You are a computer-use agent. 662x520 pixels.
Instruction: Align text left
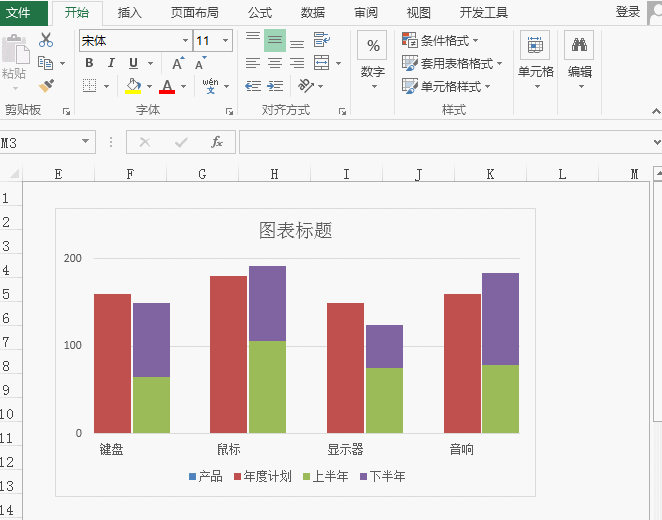point(253,63)
